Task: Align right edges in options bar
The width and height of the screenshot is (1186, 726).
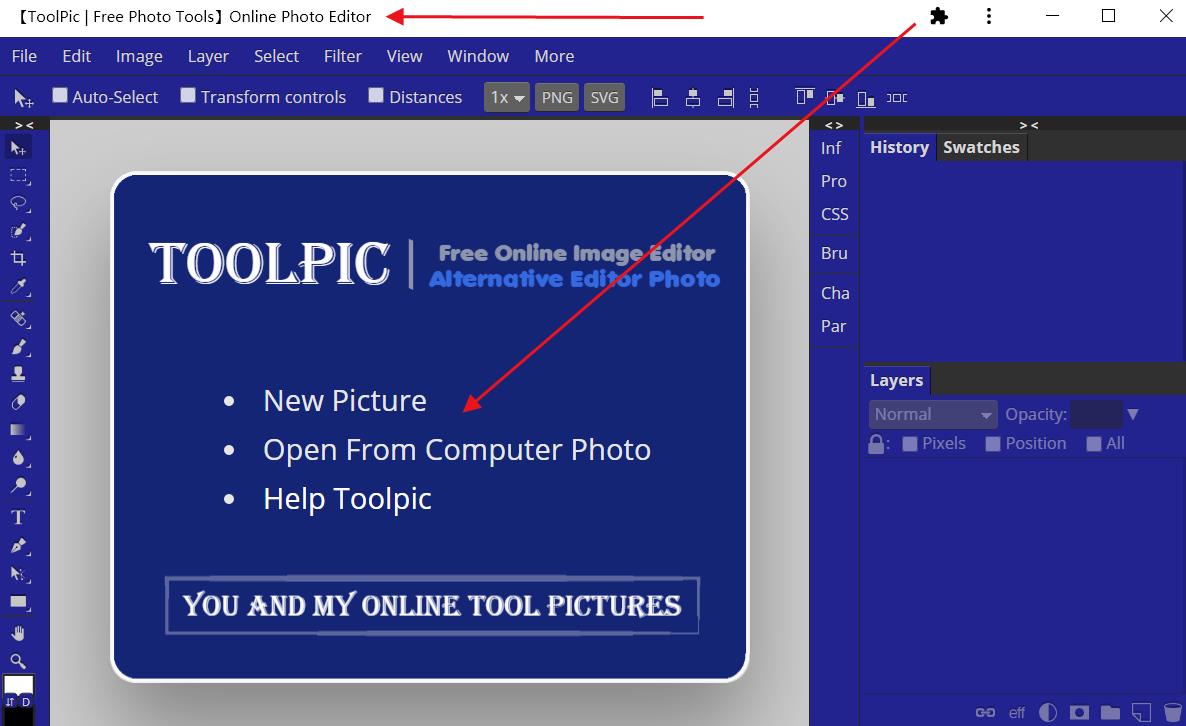Action: [x=725, y=98]
